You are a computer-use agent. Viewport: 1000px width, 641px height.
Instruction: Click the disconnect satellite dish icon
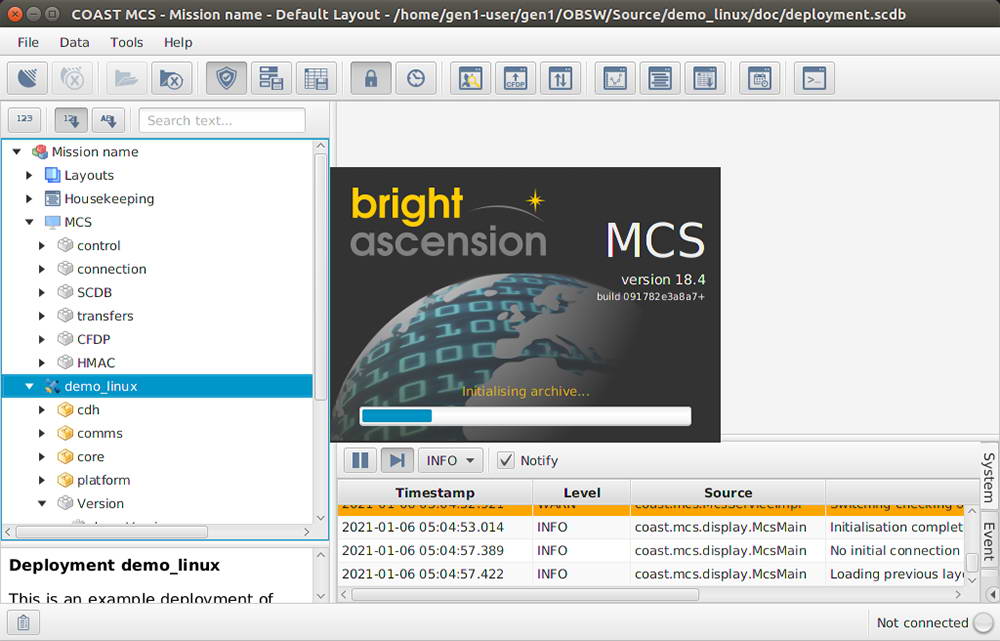coord(72,78)
